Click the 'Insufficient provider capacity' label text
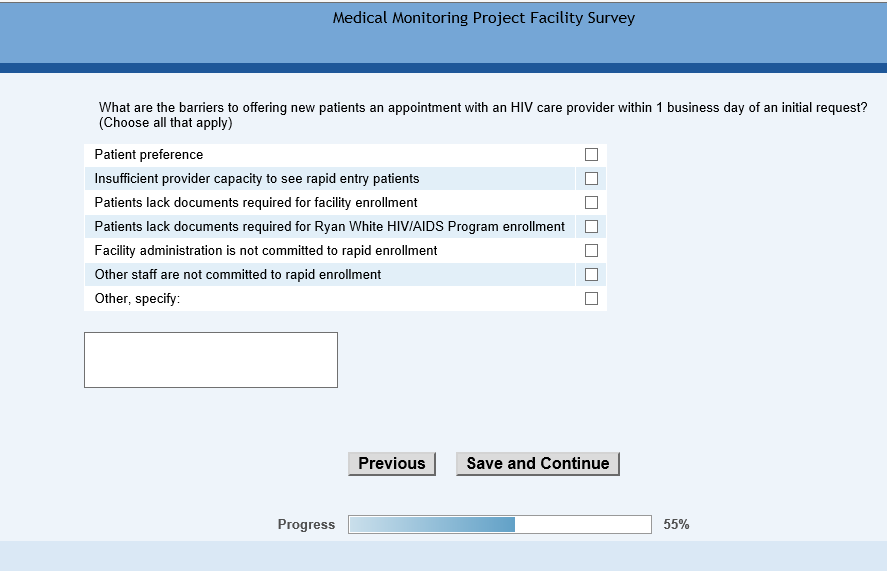This screenshot has width=887, height=571. [x=257, y=179]
